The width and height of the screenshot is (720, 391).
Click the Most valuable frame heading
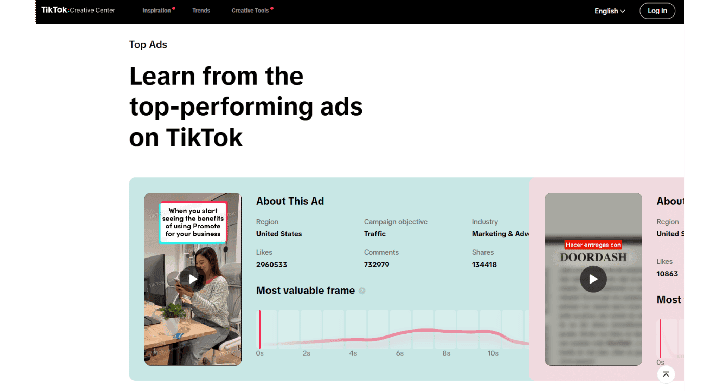[305, 290]
